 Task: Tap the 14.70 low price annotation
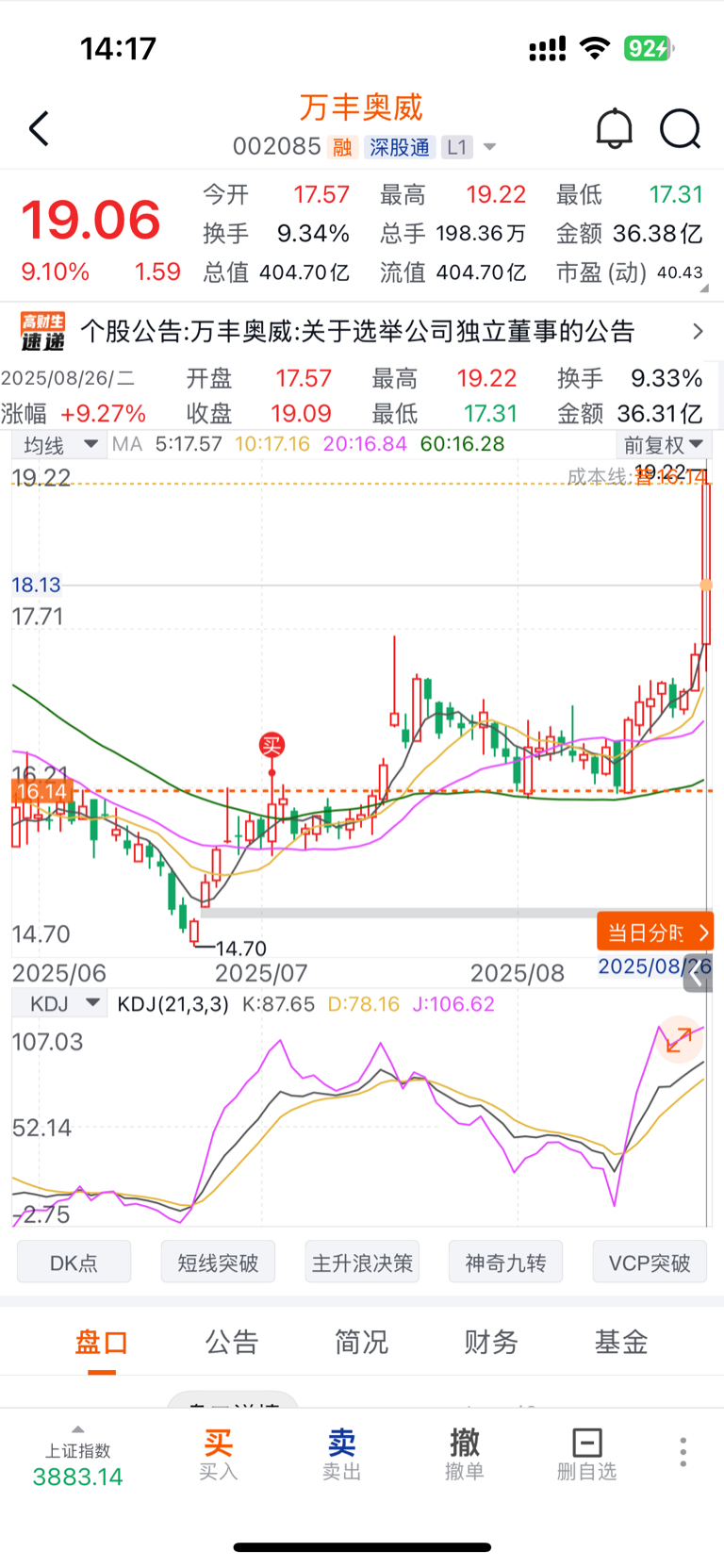pos(240,949)
